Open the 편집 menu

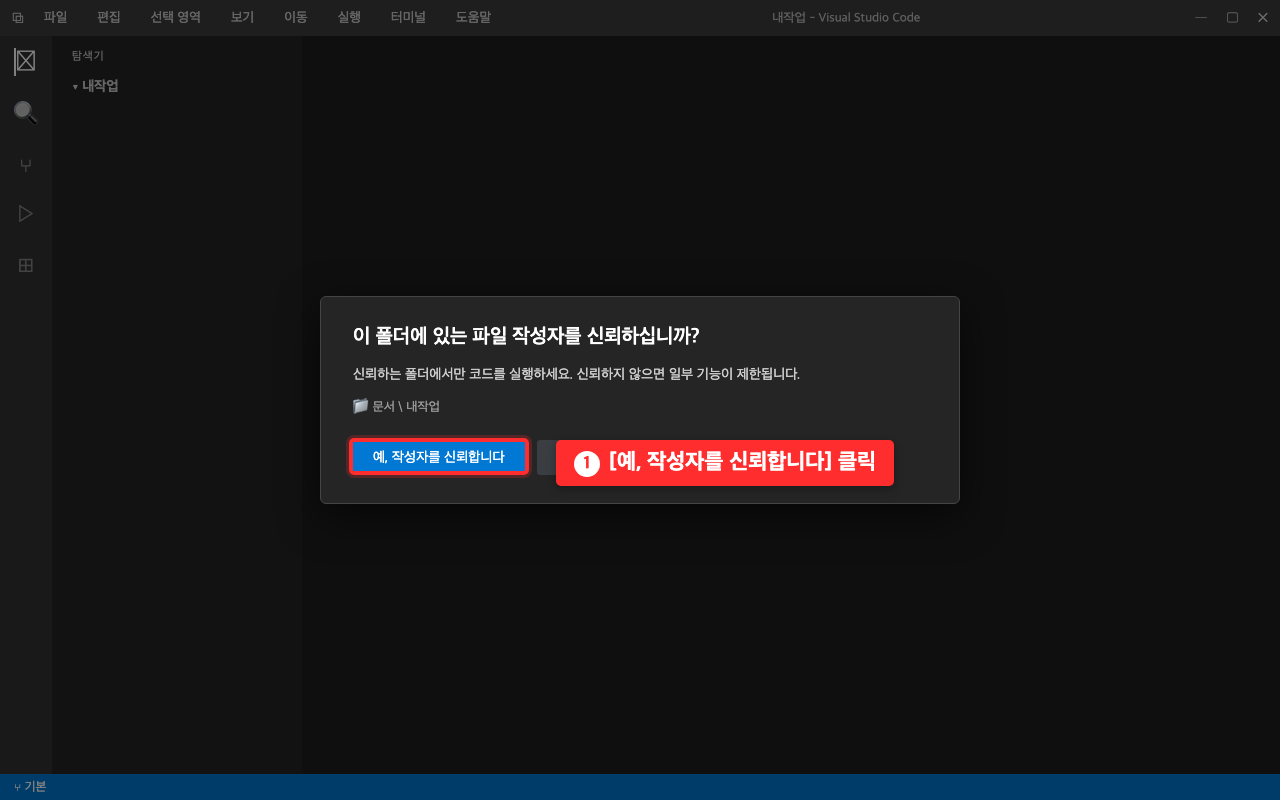(x=109, y=17)
